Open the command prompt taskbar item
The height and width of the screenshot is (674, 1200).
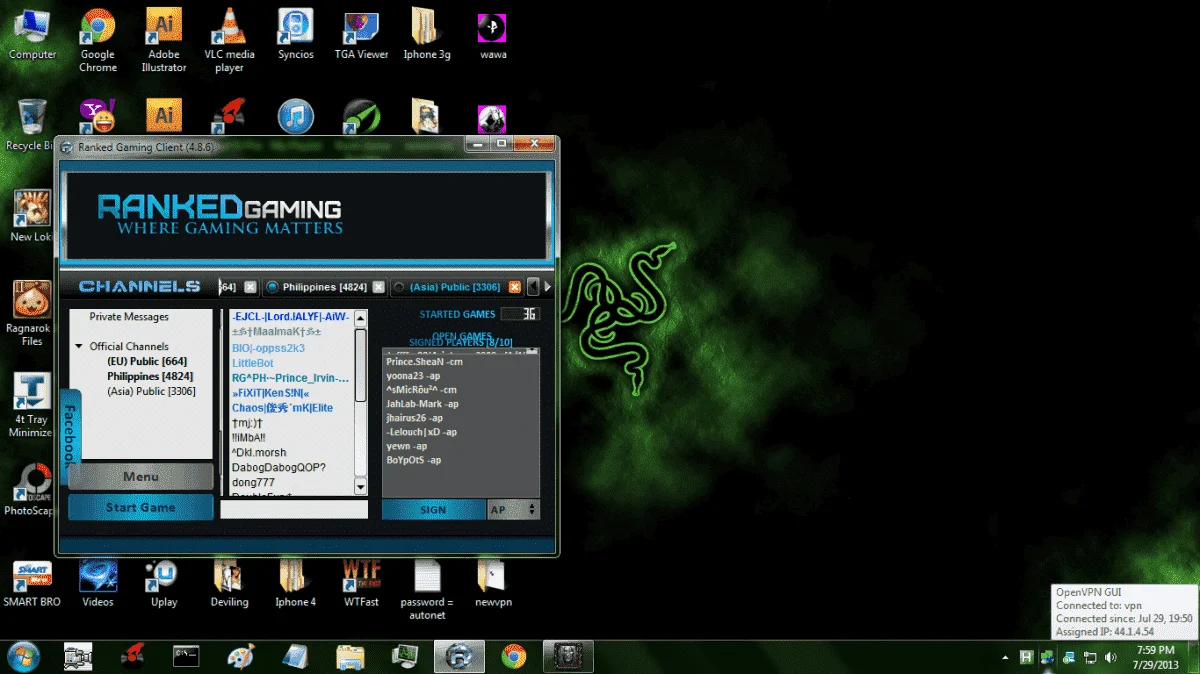click(186, 657)
